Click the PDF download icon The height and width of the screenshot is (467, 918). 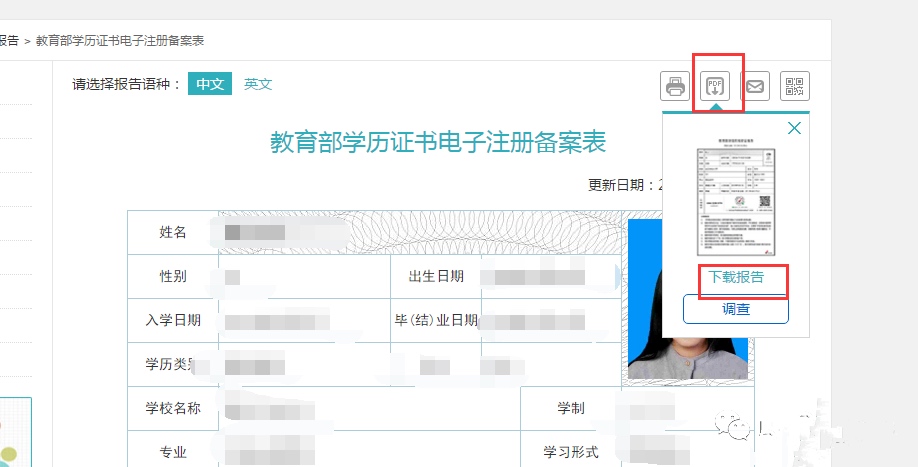tap(716, 86)
